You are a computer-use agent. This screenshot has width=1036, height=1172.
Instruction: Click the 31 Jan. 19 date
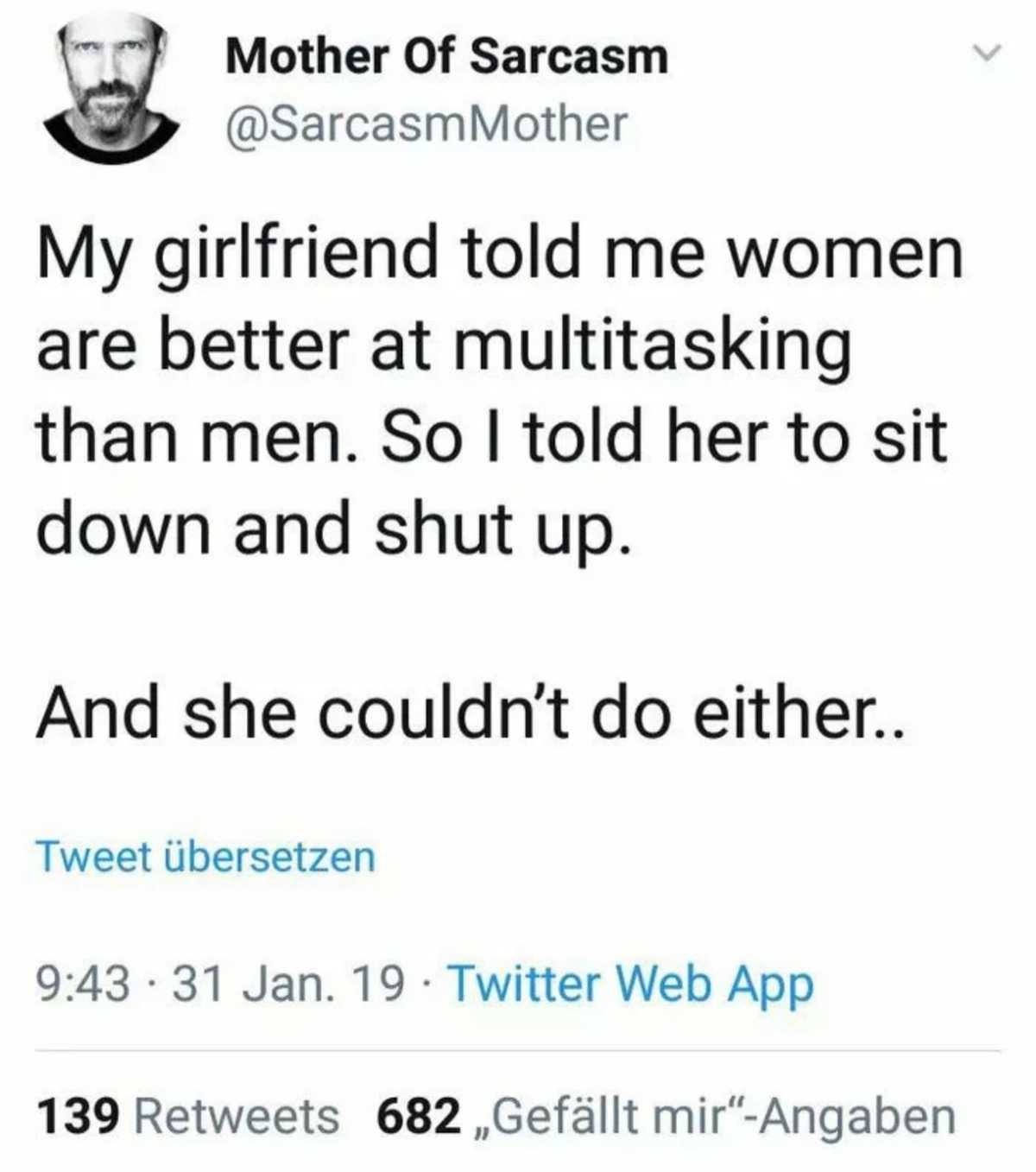[x=288, y=983]
